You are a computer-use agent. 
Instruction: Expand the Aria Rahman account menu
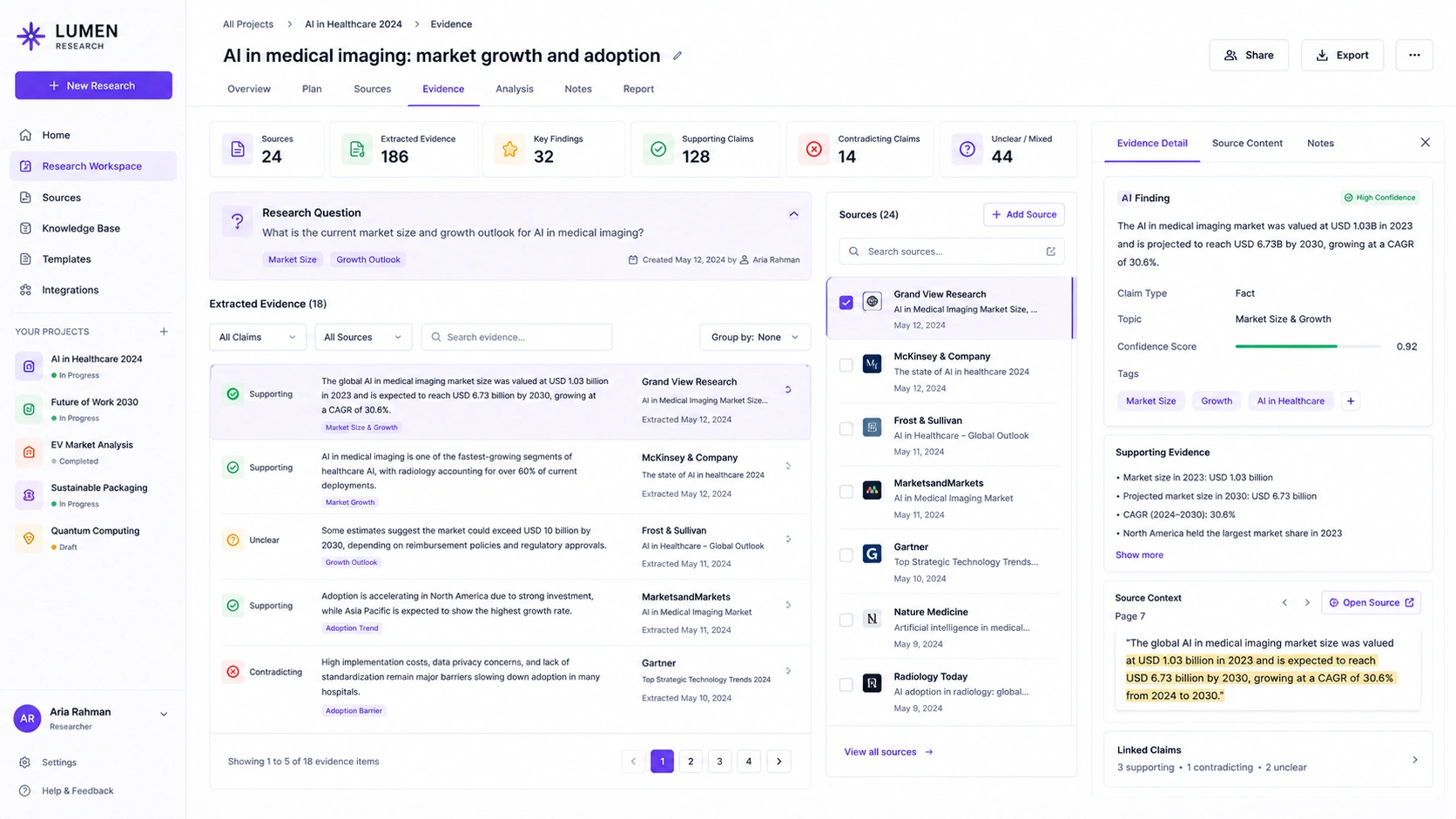point(164,715)
